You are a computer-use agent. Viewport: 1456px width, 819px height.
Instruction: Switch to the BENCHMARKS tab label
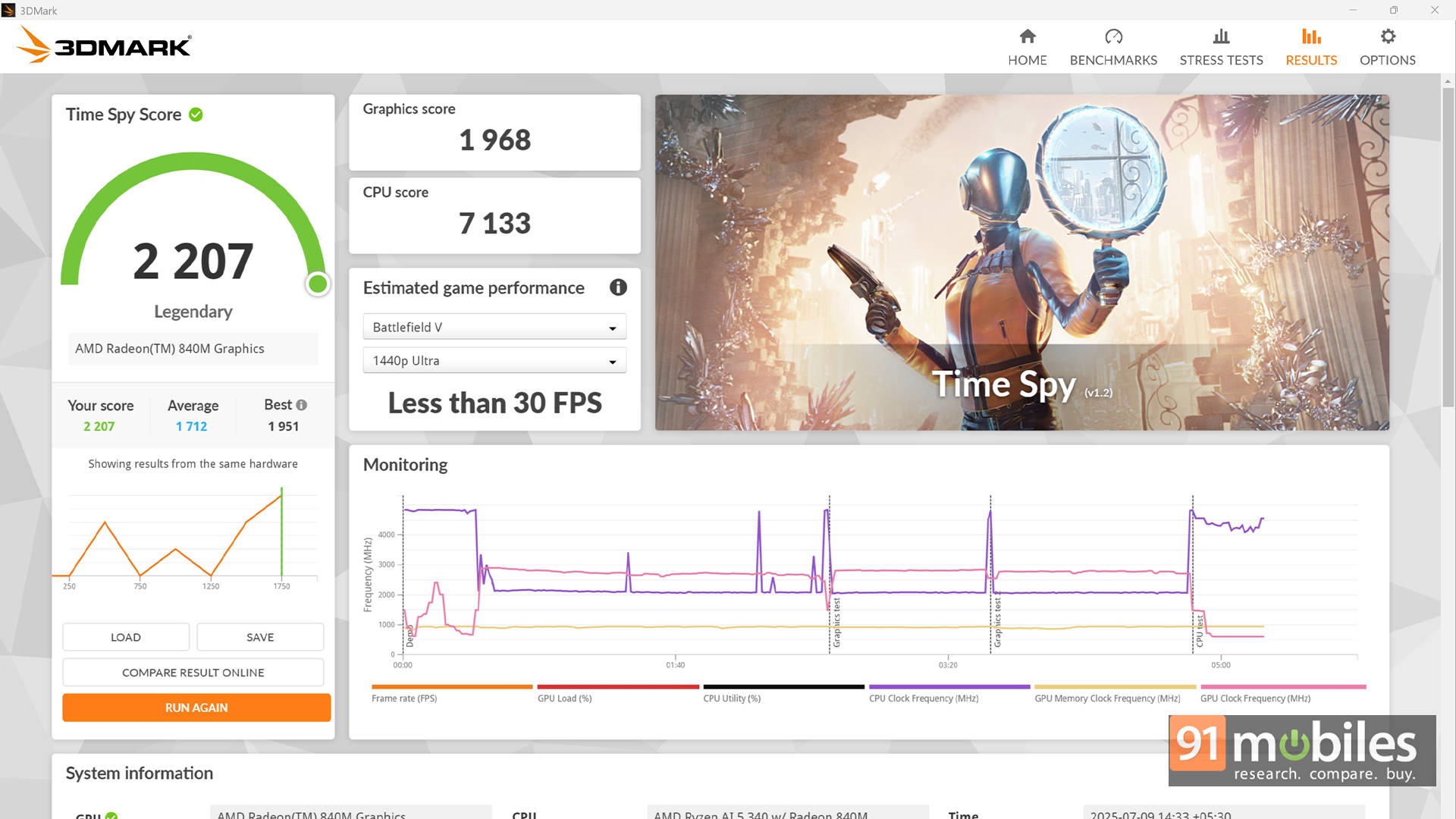click(1113, 60)
